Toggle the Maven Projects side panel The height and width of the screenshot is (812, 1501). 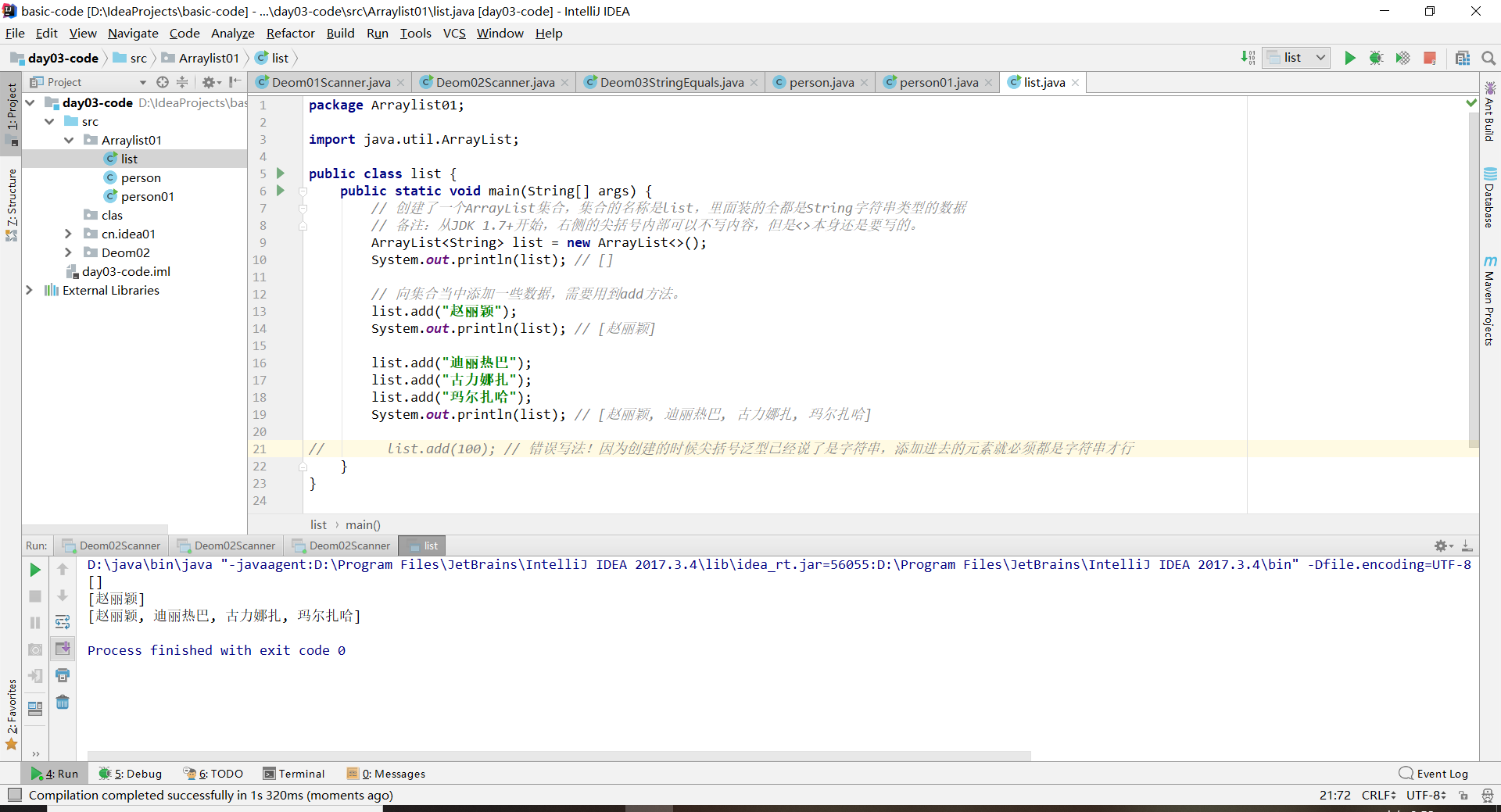point(1490,301)
